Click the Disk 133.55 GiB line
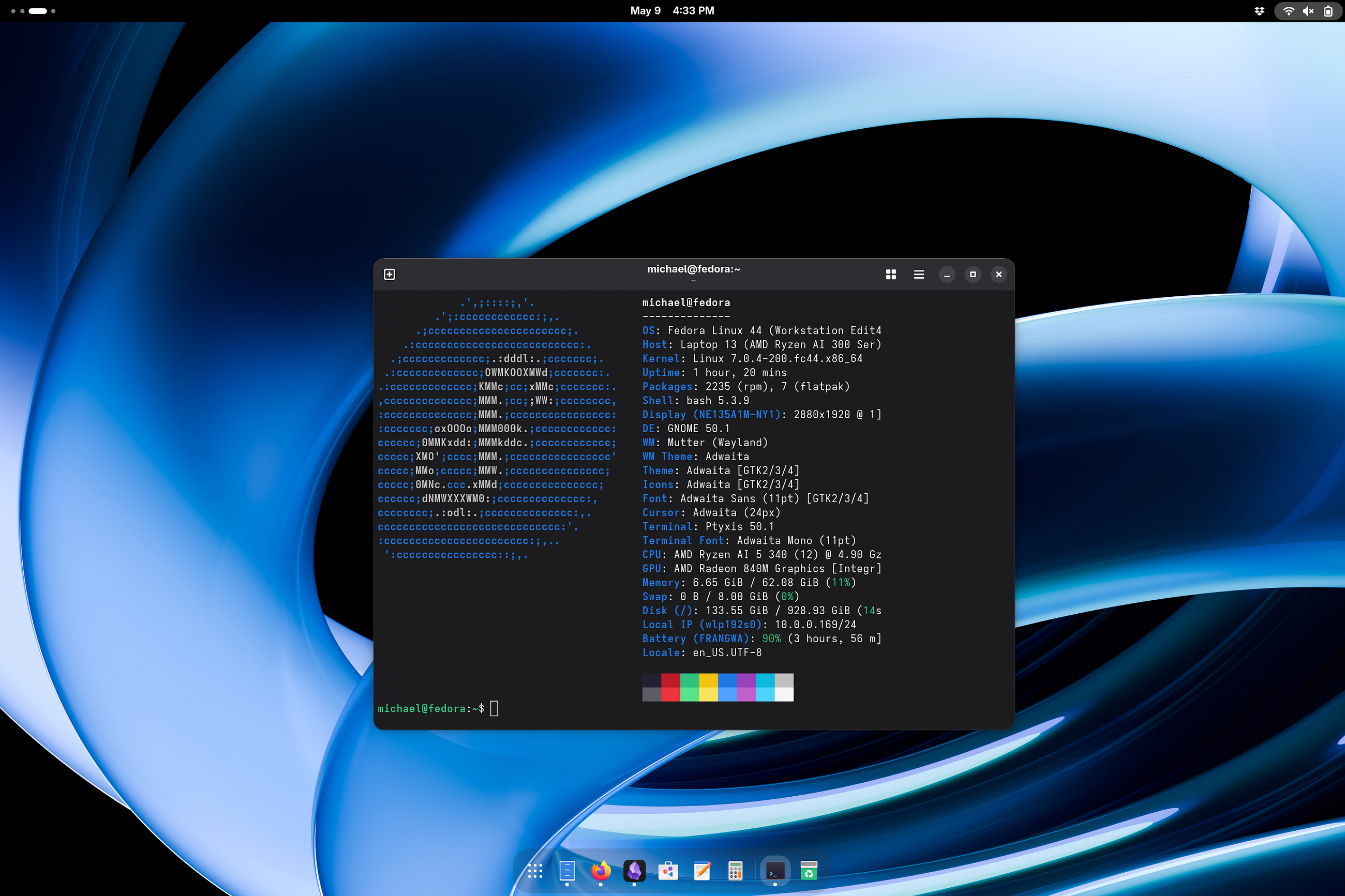This screenshot has width=1345, height=896. (761, 610)
